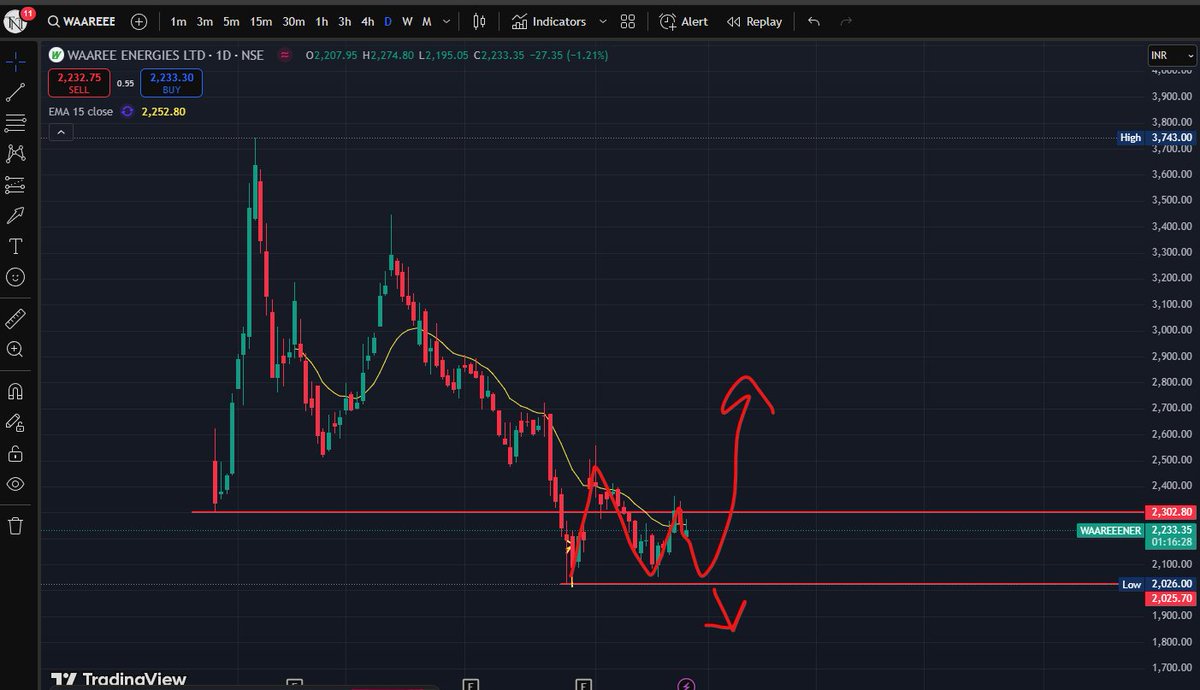Add symbol with the plus circle icon

click(139, 21)
